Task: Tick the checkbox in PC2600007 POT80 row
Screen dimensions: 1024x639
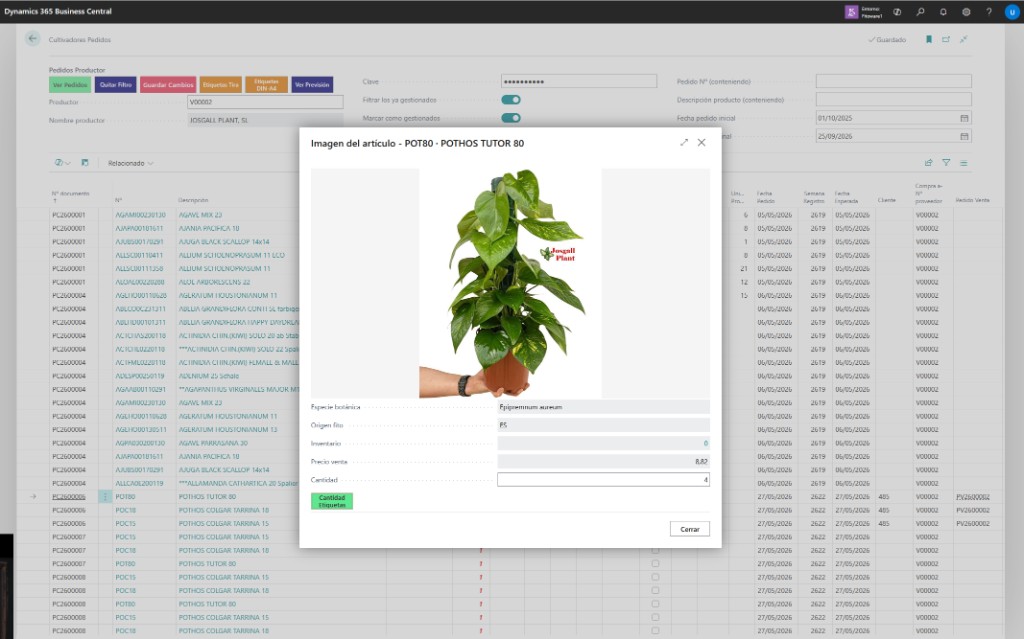Action: [655, 564]
